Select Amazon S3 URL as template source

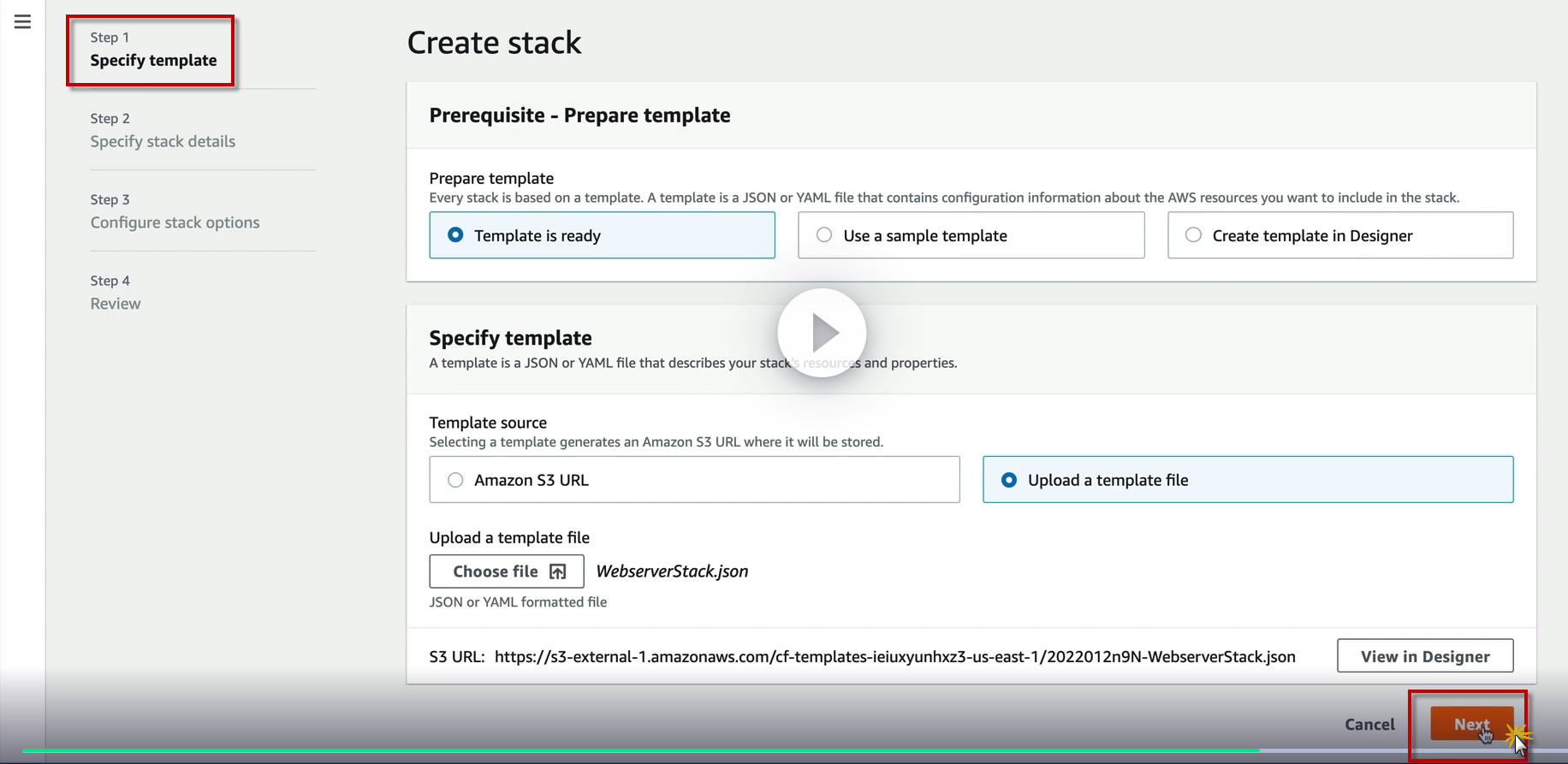456,480
